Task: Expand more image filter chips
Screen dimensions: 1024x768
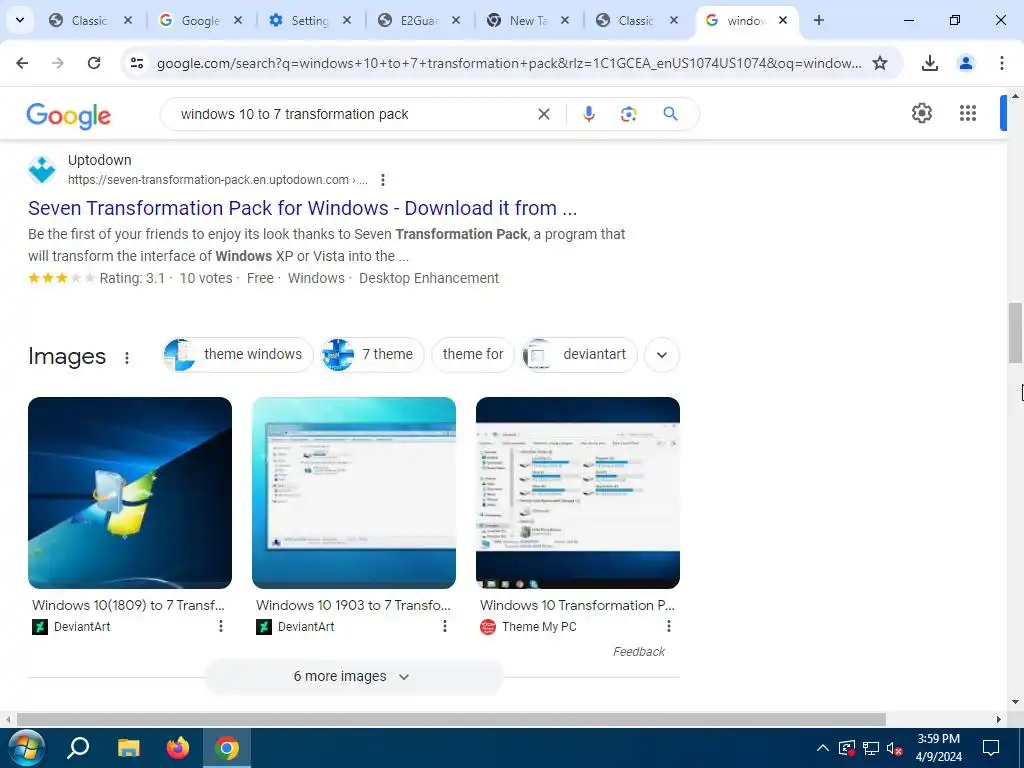Action: (x=662, y=355)
